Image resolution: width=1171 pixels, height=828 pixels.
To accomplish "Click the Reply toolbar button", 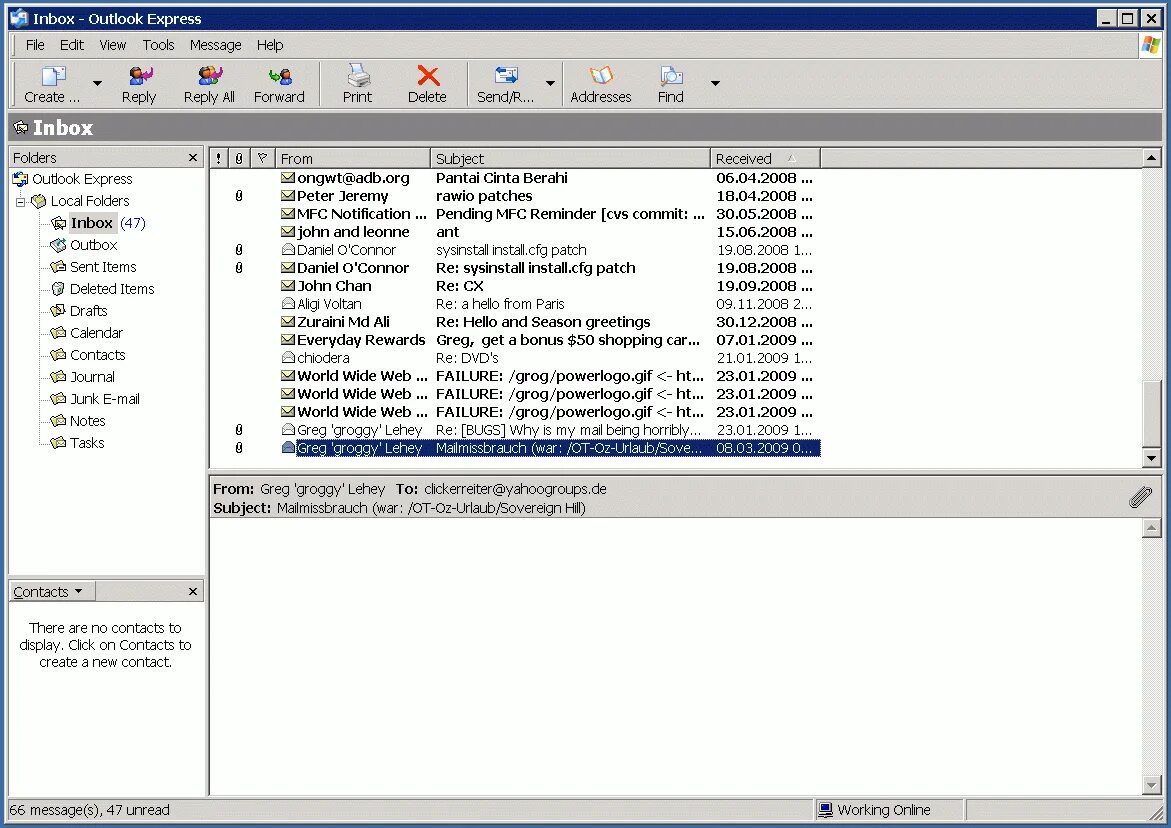I will [x=139, y=84].
